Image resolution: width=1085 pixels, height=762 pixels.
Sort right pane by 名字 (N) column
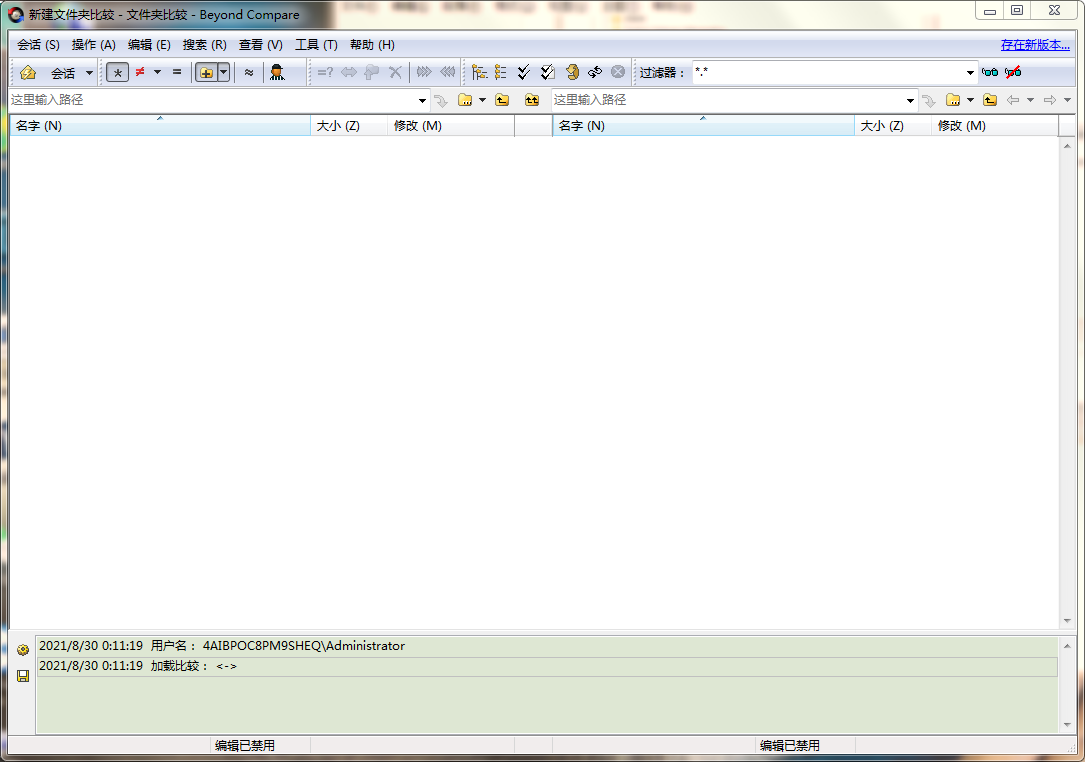pos(703,126)
